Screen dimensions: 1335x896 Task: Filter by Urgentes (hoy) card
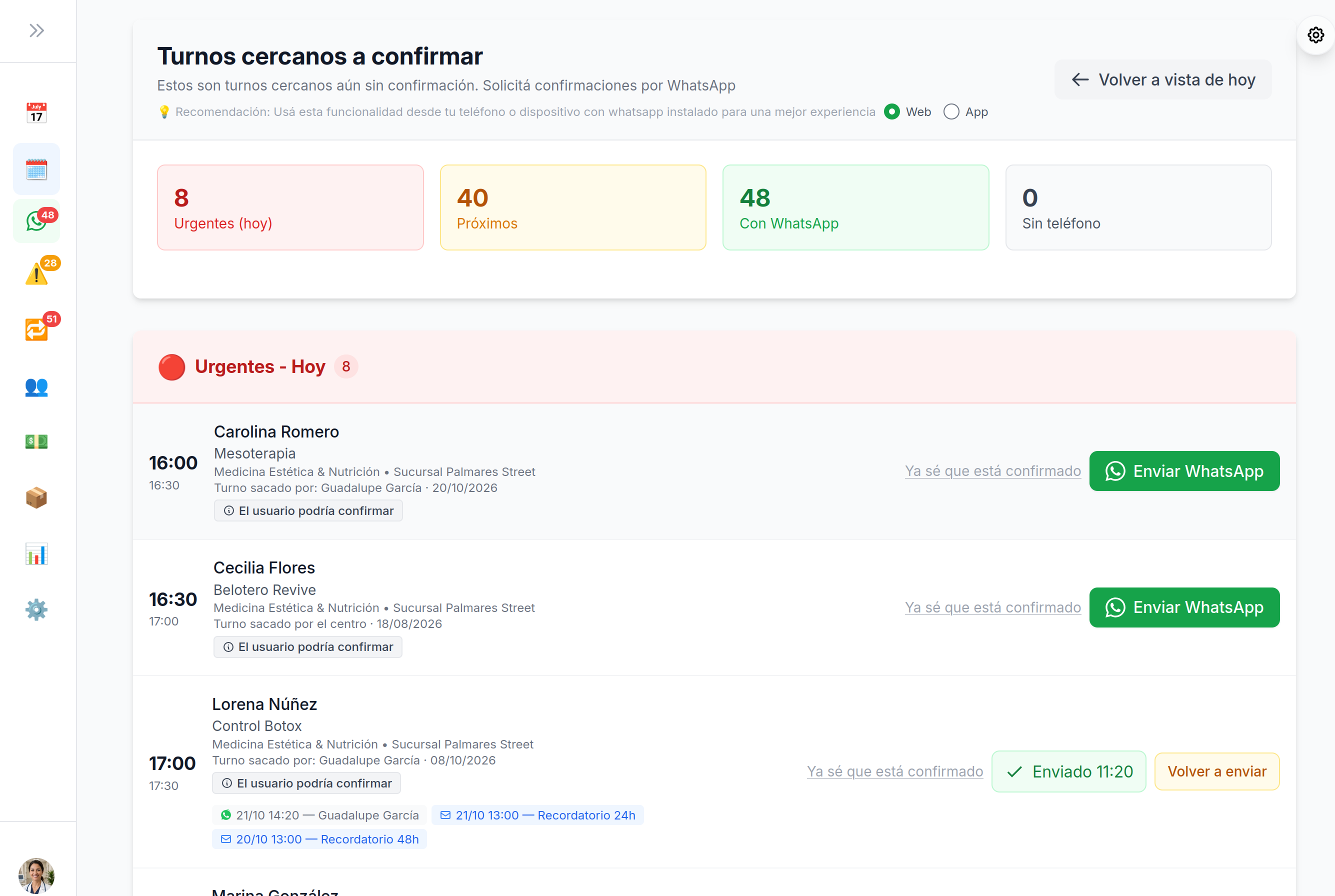coord(290,207)
